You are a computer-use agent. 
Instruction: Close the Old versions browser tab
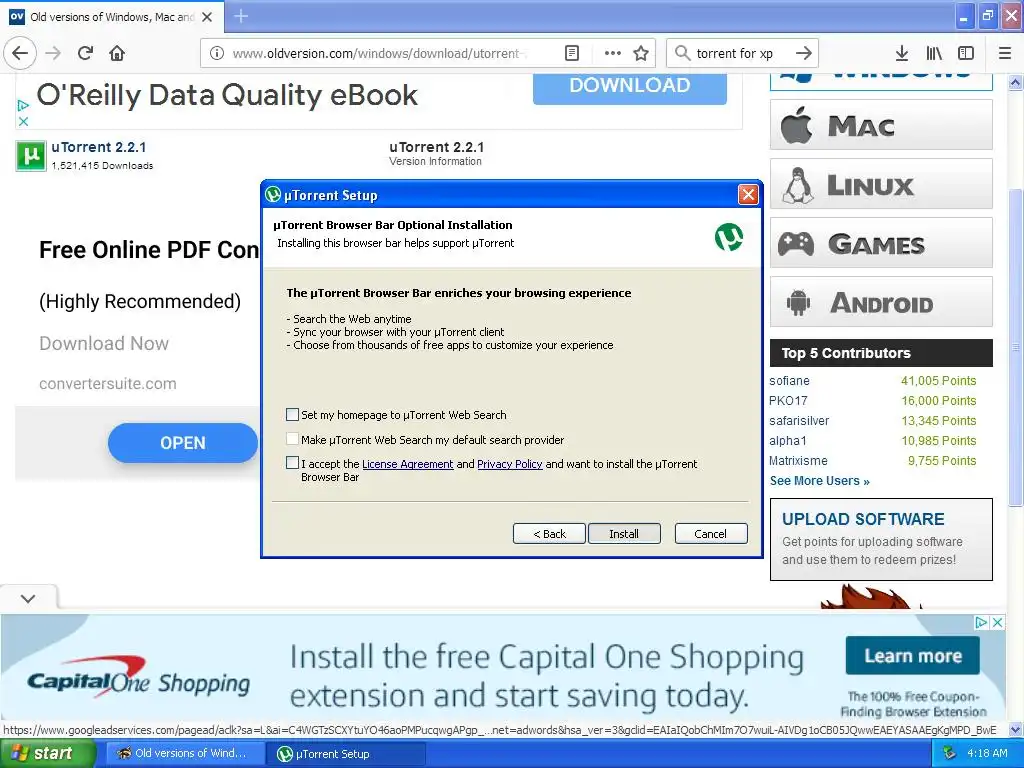[x=207, y=17]
